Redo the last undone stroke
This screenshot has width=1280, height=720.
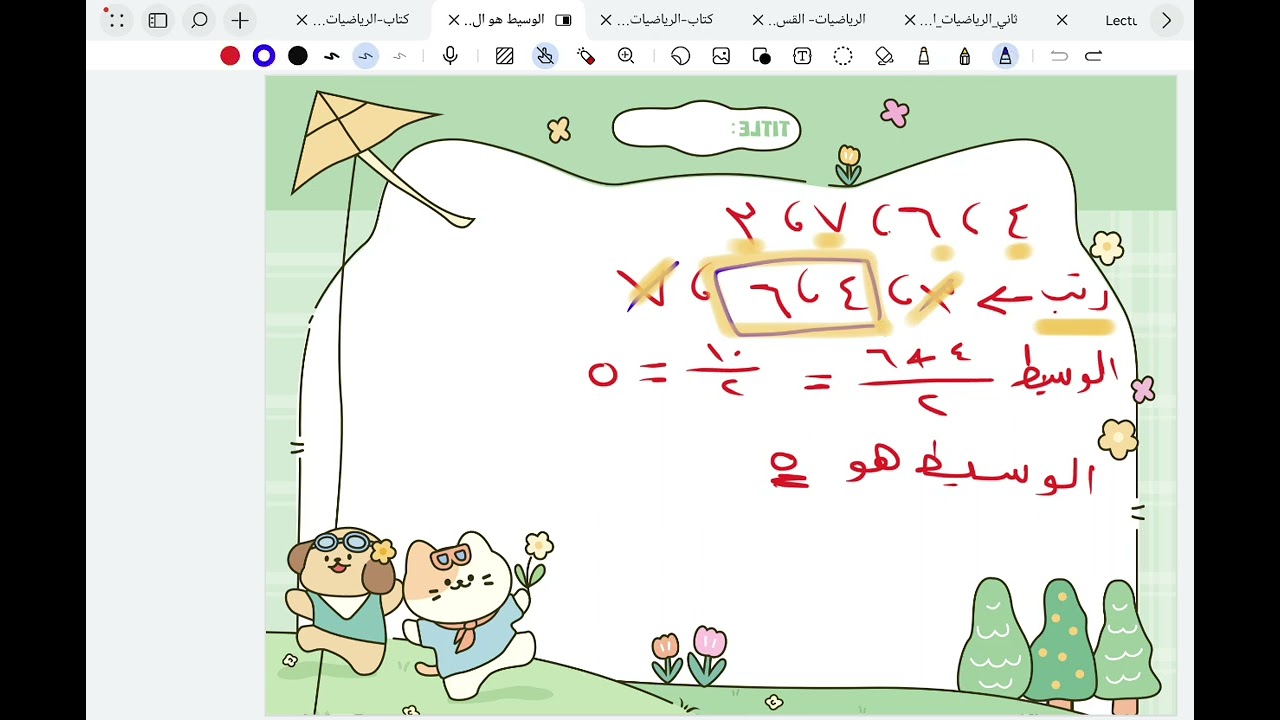click(1093, 56)
